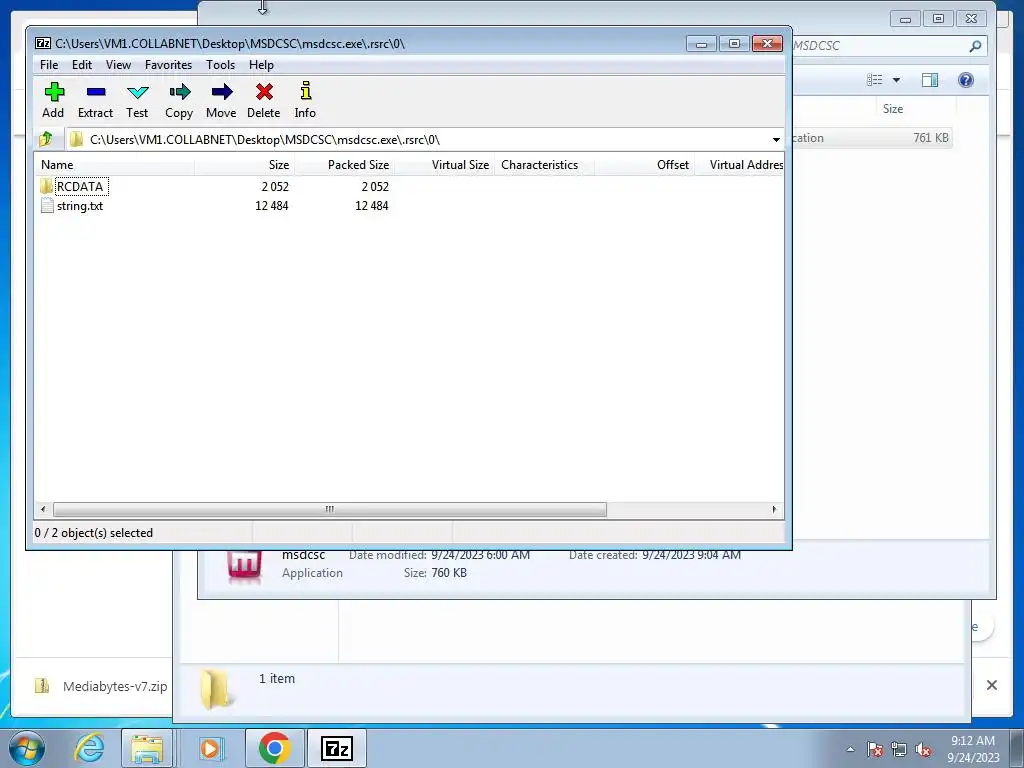Sort by Name column header
1024x768 pixels.
tap(114, 165)
